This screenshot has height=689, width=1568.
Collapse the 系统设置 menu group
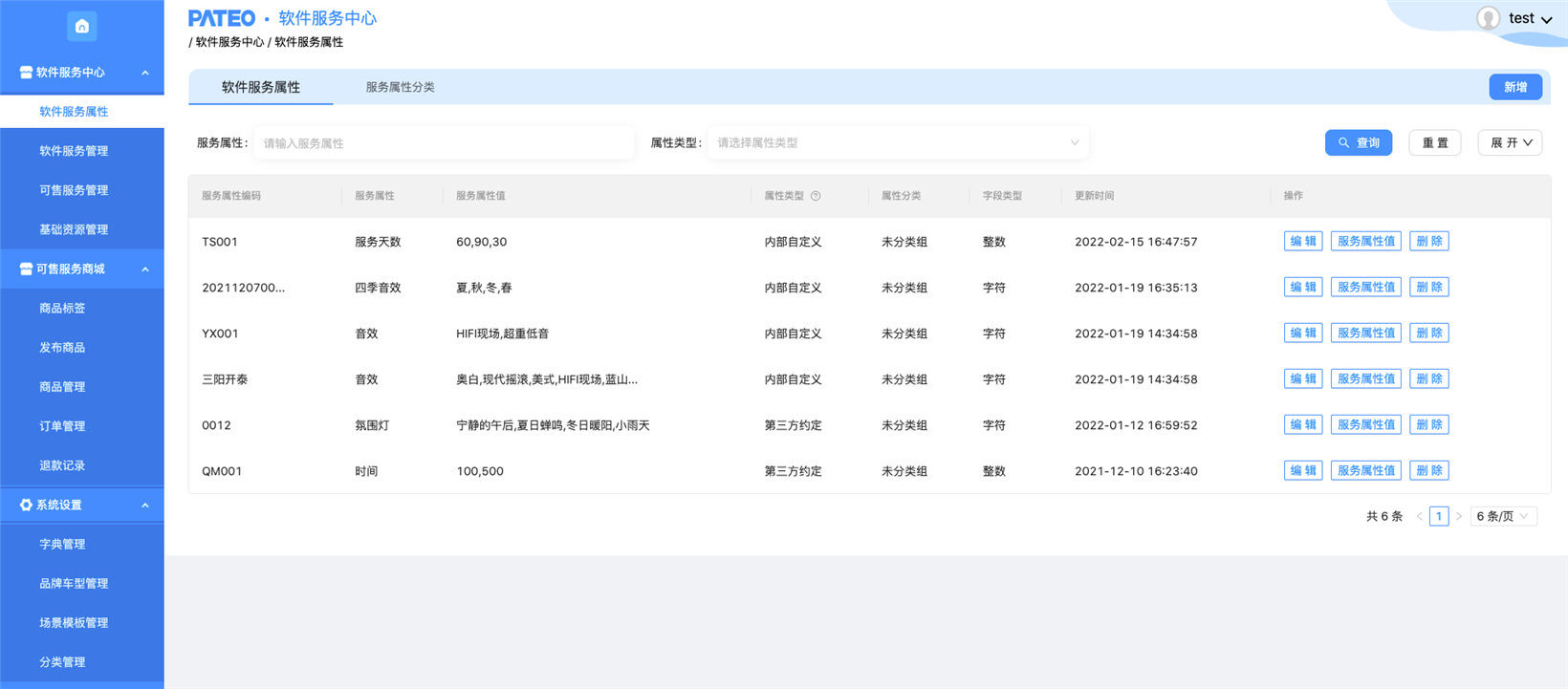(145, 506)
